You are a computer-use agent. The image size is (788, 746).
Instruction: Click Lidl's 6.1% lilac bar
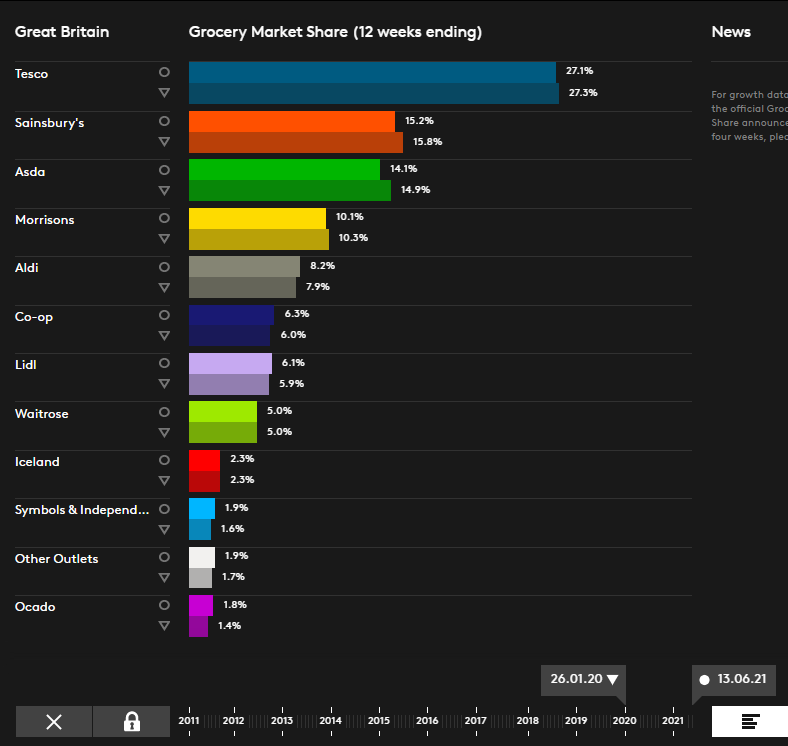[230, 363]
